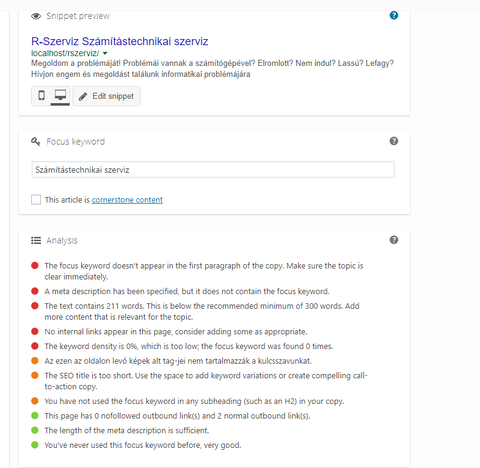Click the Edit snippet button

[x=107, y=96]
